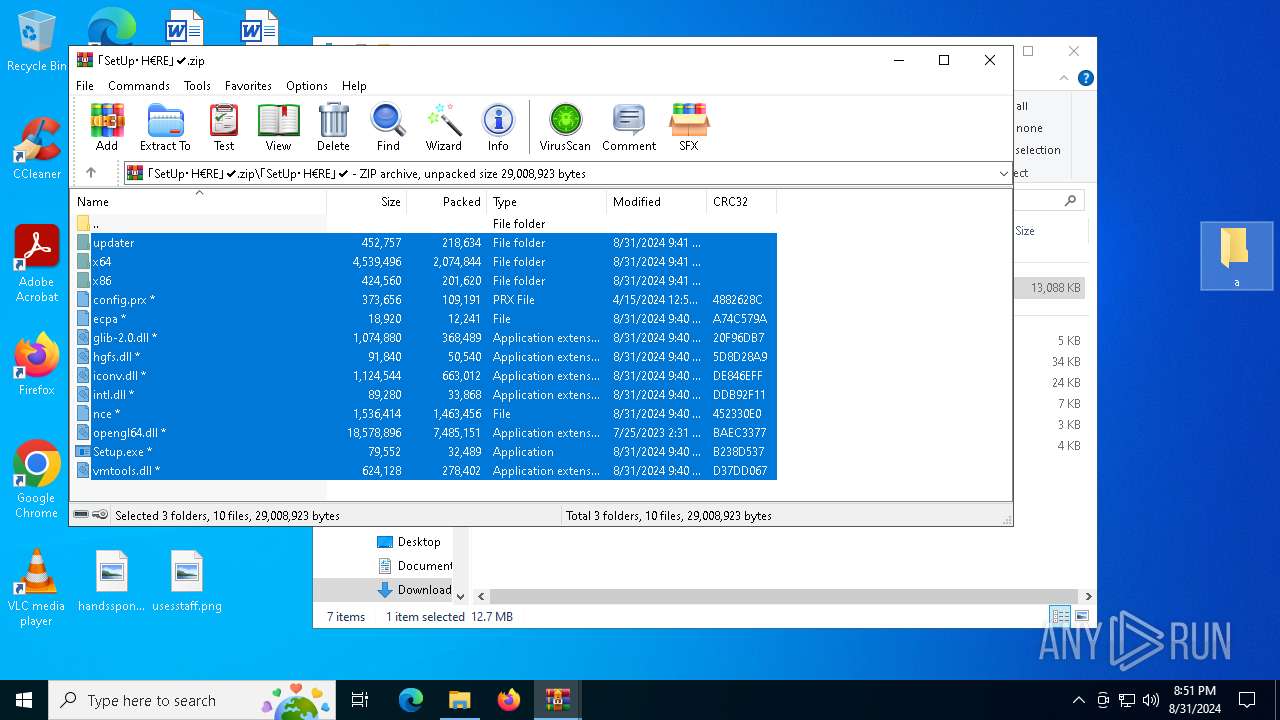
Task: Expand the archive path dropdown
Action: (1003, 173)
